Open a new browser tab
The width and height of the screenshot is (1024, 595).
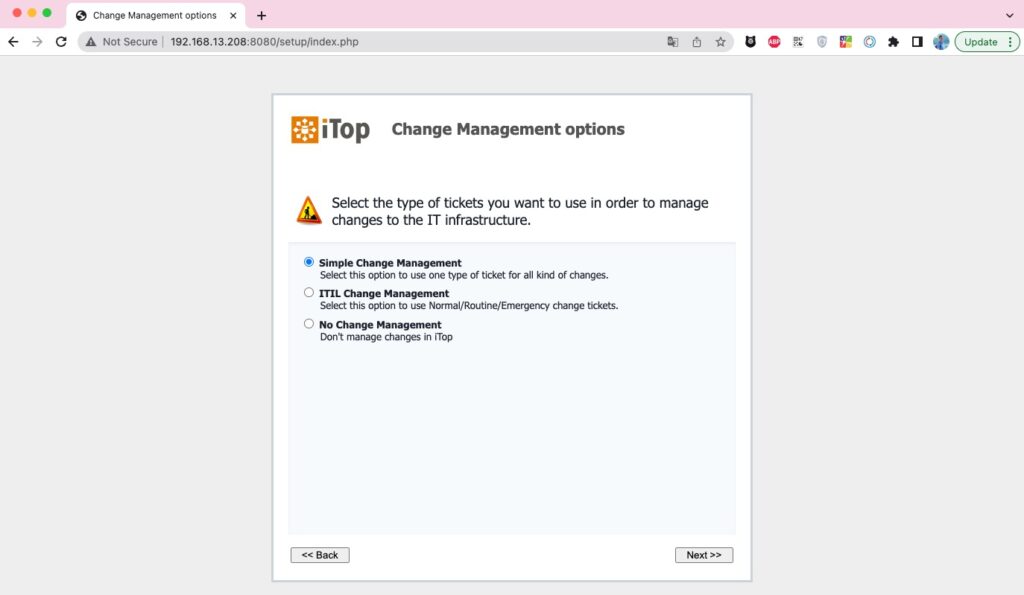tap(261, 16)
